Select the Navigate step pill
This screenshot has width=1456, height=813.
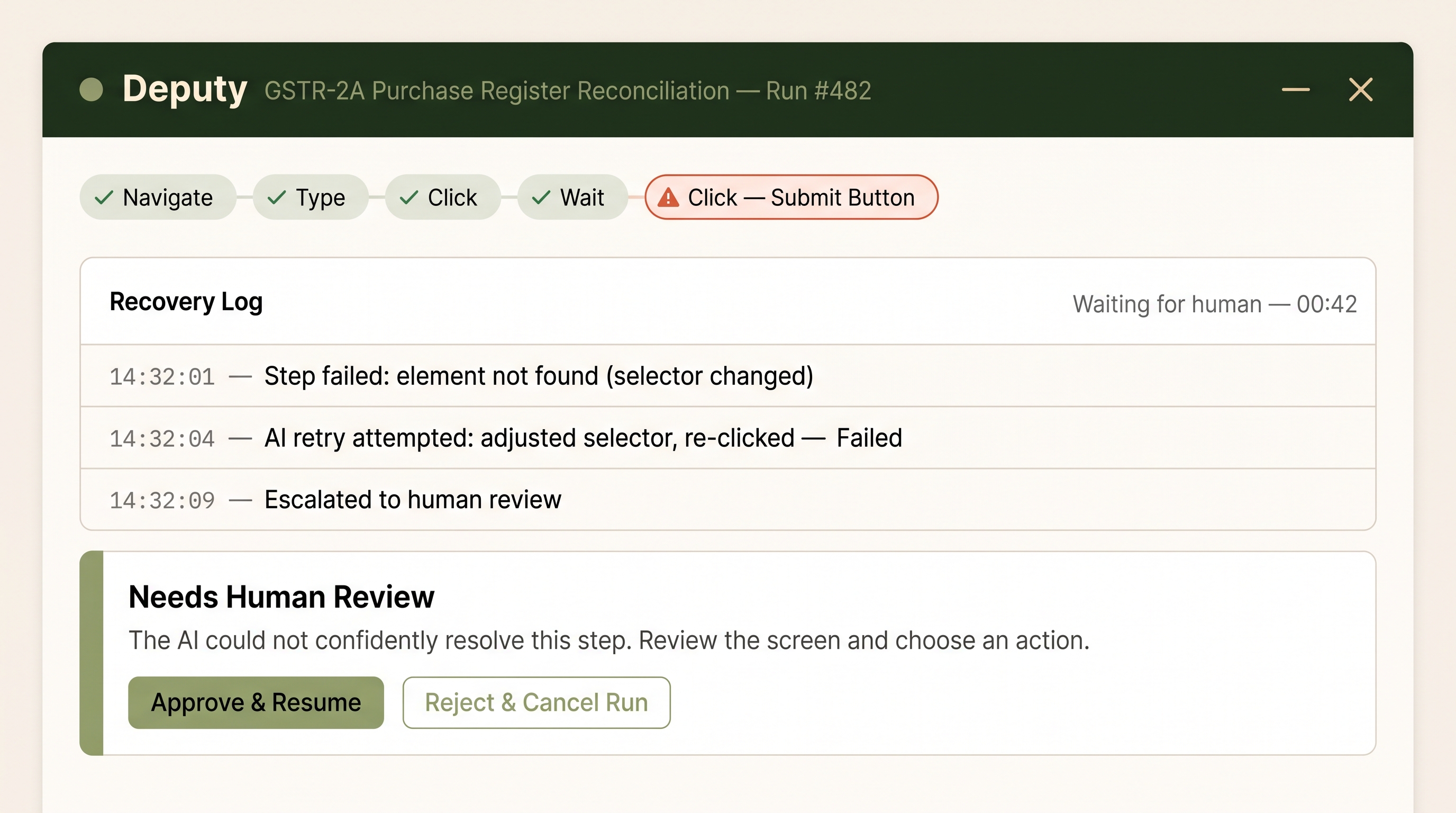[x=158, y=197]
